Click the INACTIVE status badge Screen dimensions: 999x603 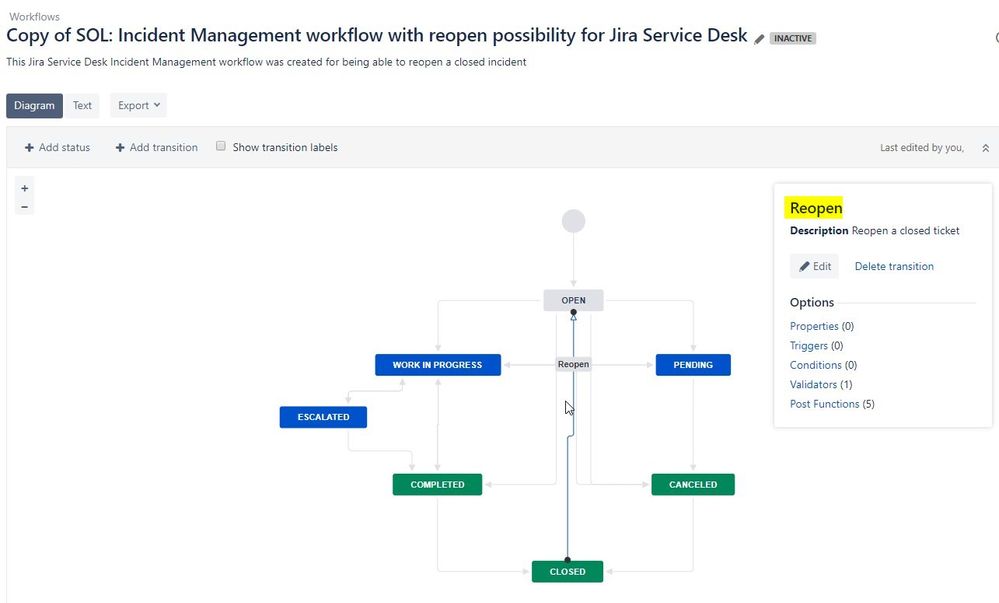coord(793,38)
